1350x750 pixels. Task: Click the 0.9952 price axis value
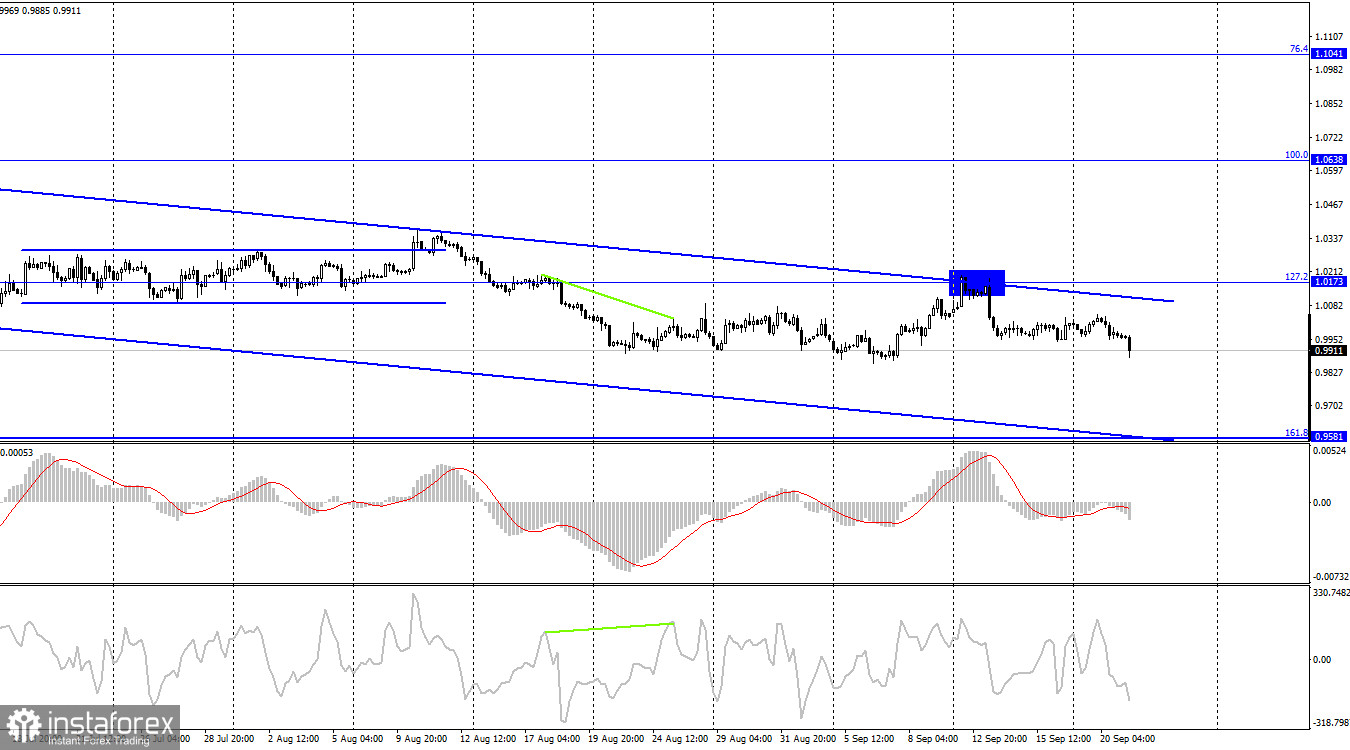(1329, 339)
